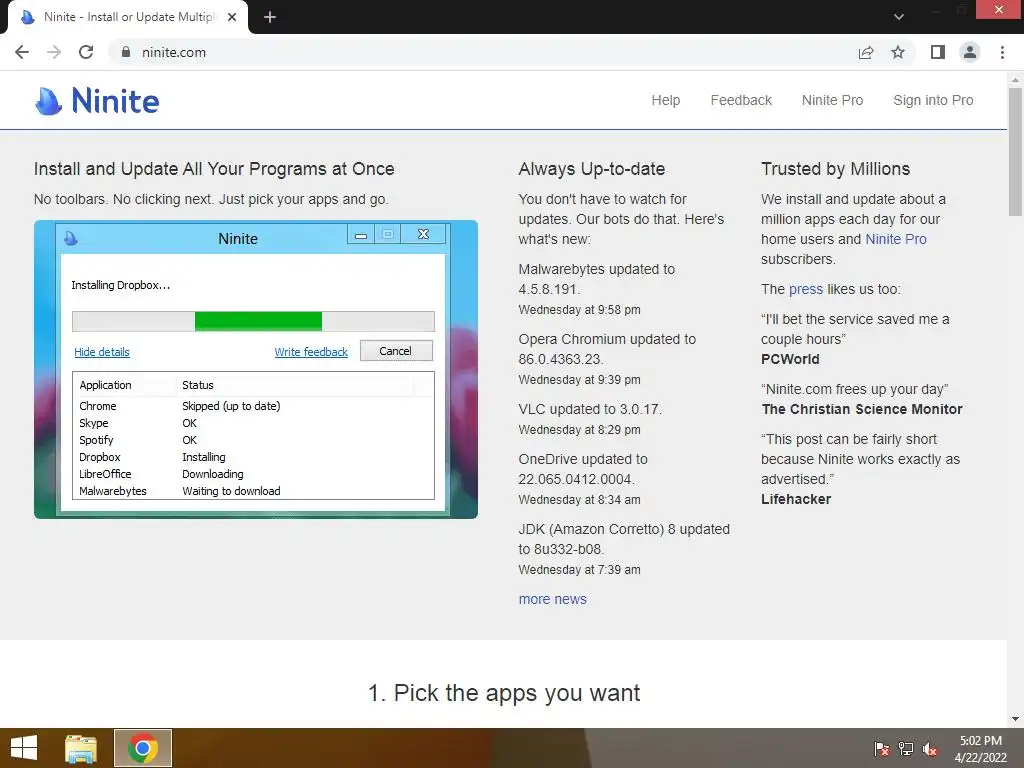Click the JDK (Amazon Corretto) 8 updated text
The width and height of the screenshot is (1024, 768).
point(624,539)
